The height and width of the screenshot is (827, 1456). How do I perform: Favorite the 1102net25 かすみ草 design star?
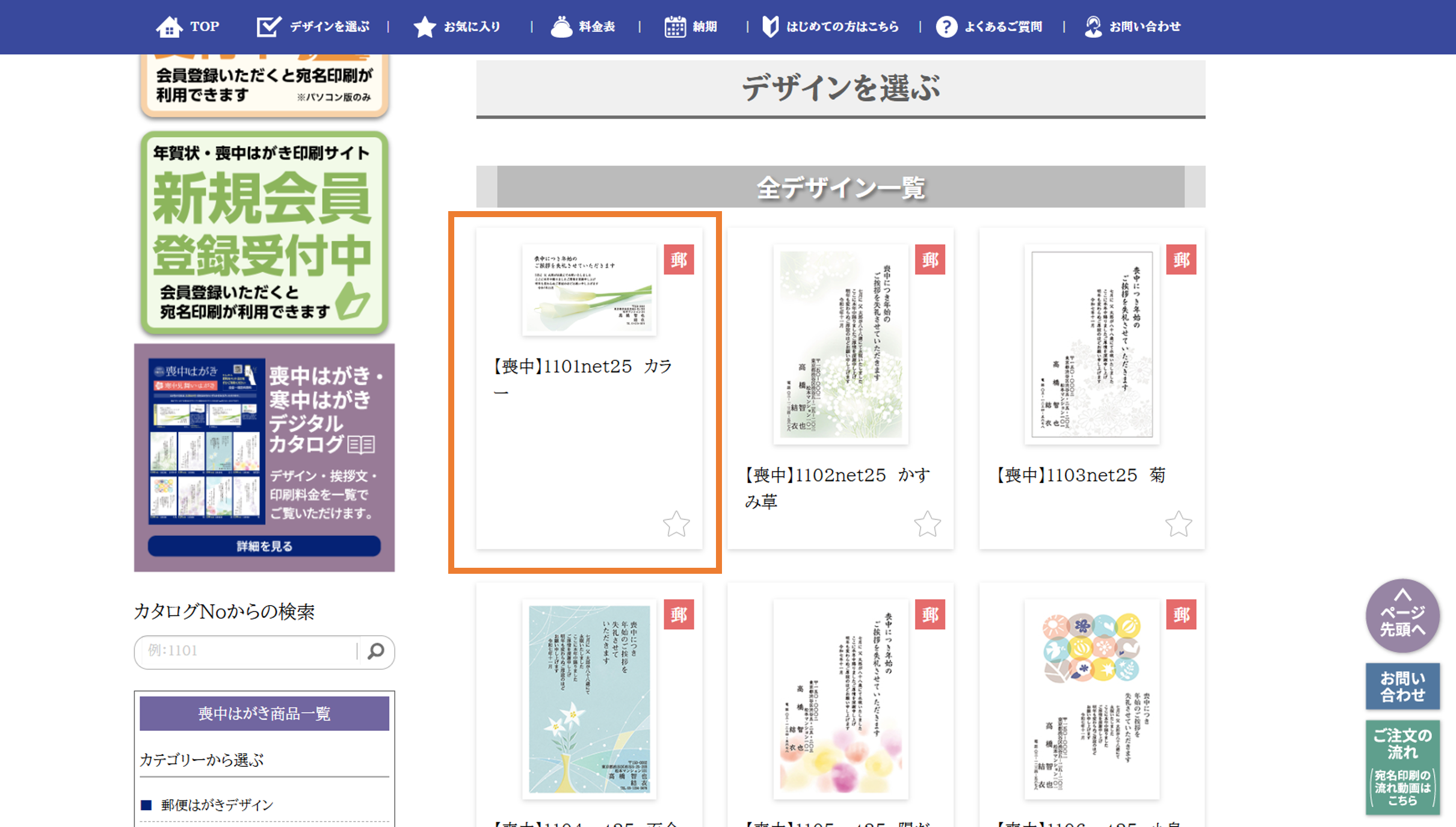click(x=927, y=524)
